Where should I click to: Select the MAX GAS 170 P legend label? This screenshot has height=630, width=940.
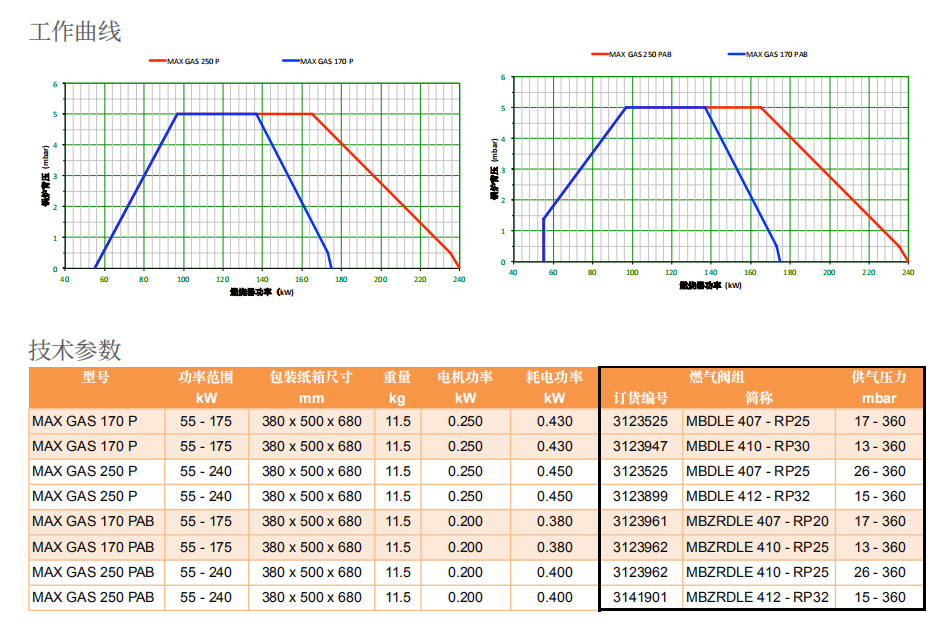327,61
